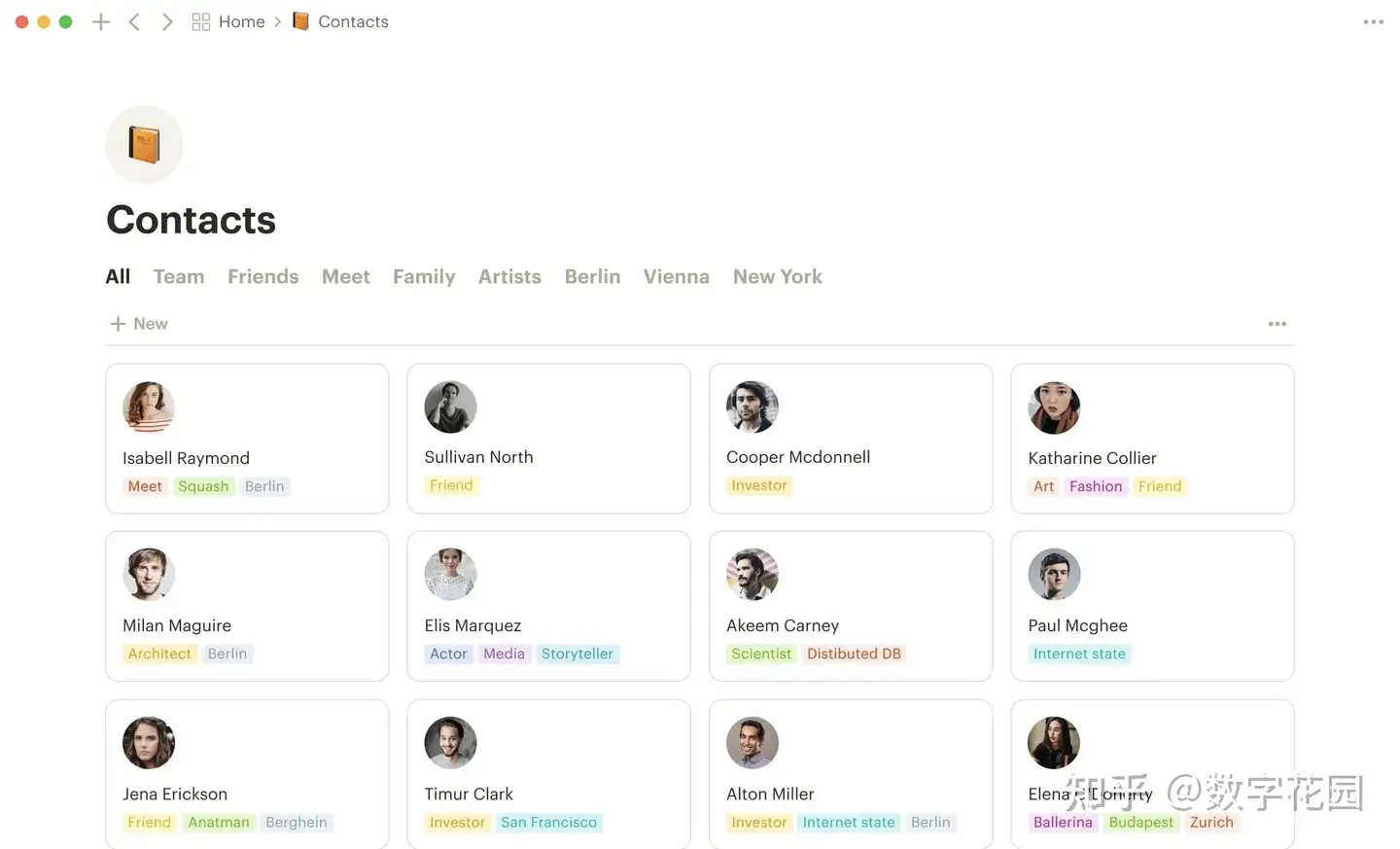The width and height of the screenshot is (1400, 849).
Task: Click Alton Miller's avatar photo
Action: pyautogui.click(x=752, y=743)
